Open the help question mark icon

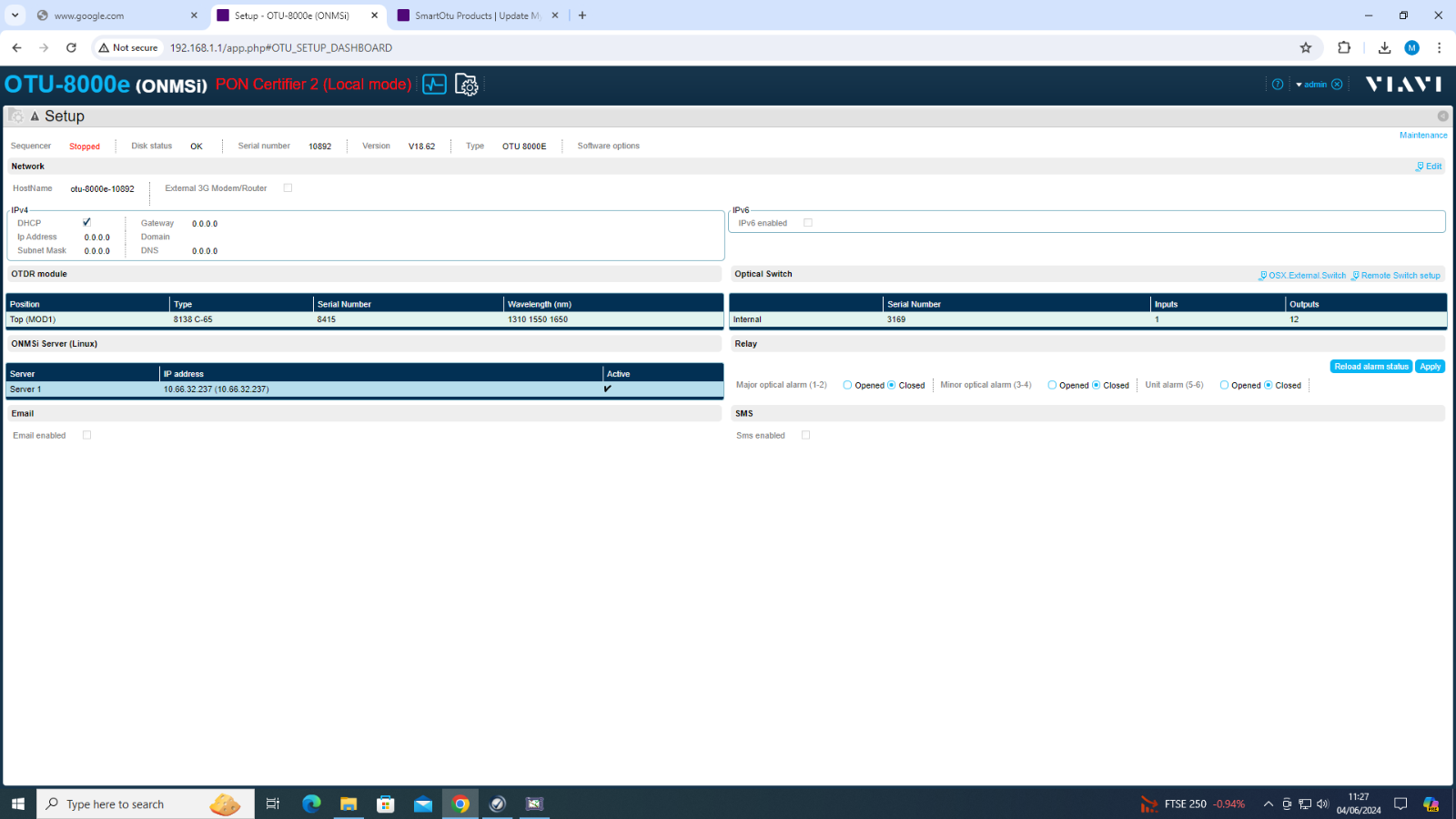pyautogui.click(x=1278, y=85)
